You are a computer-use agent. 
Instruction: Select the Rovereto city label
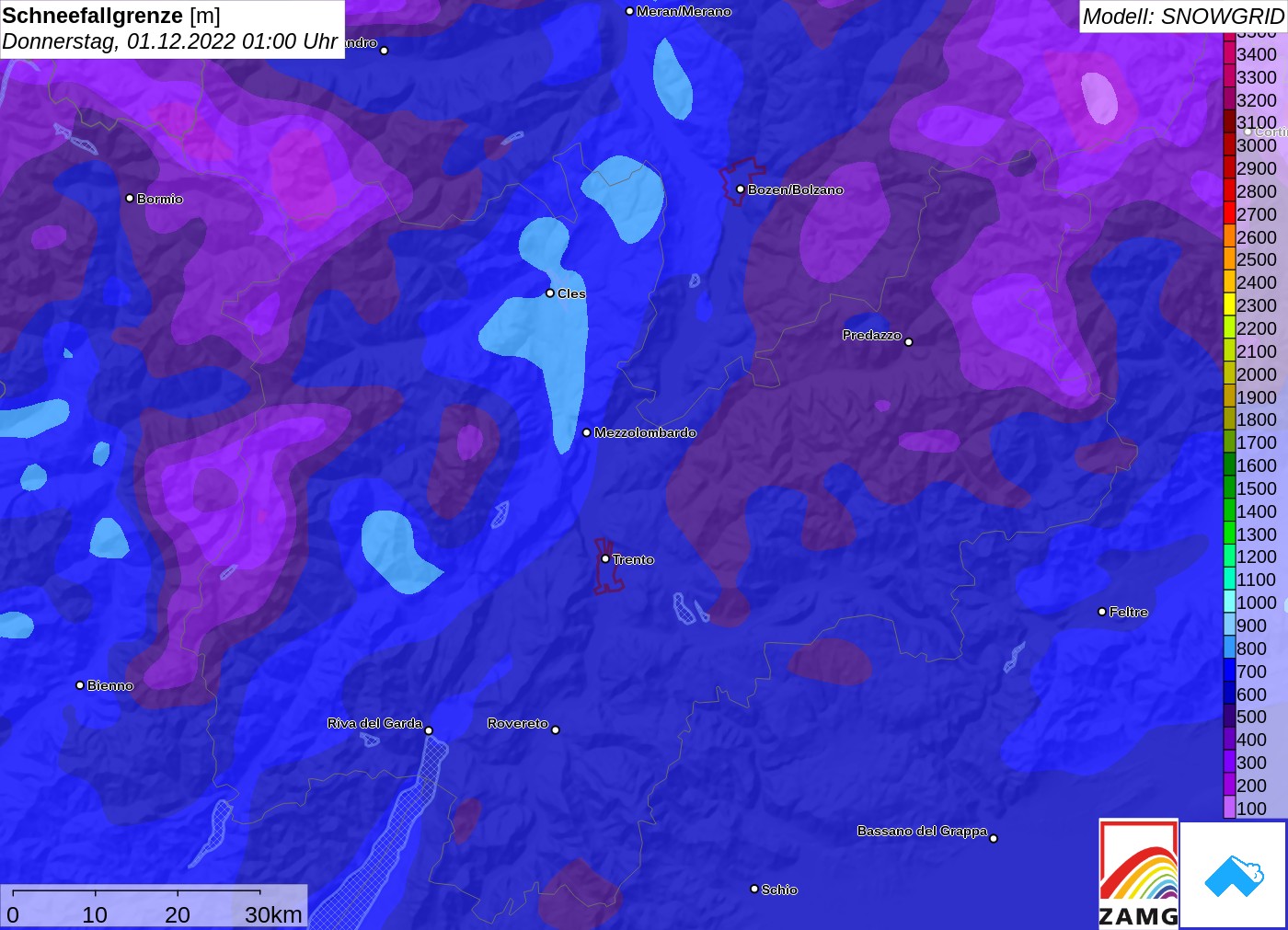coord(518,723)
